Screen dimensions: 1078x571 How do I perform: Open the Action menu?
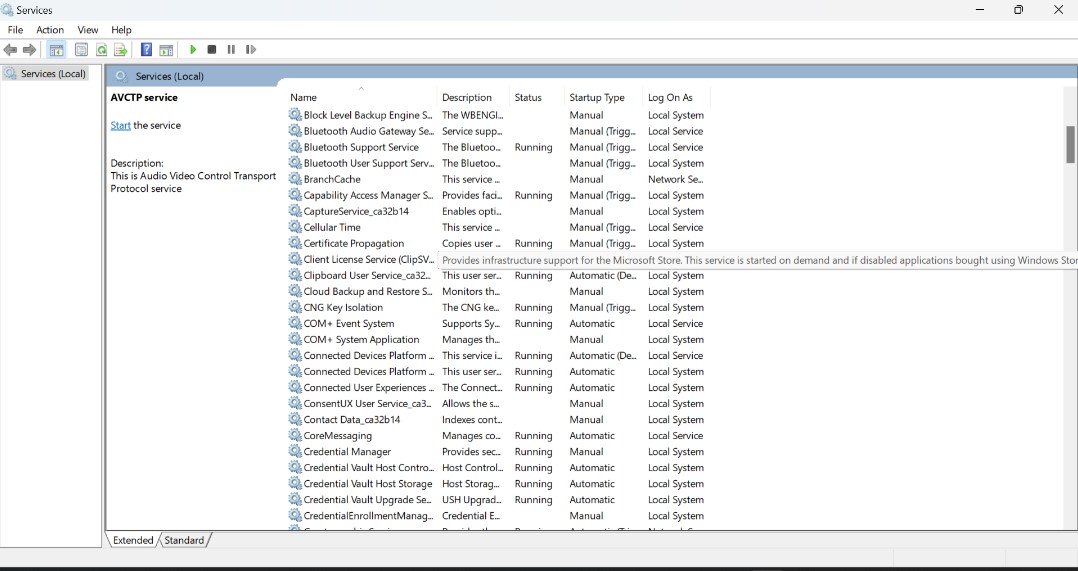[50, 30]
